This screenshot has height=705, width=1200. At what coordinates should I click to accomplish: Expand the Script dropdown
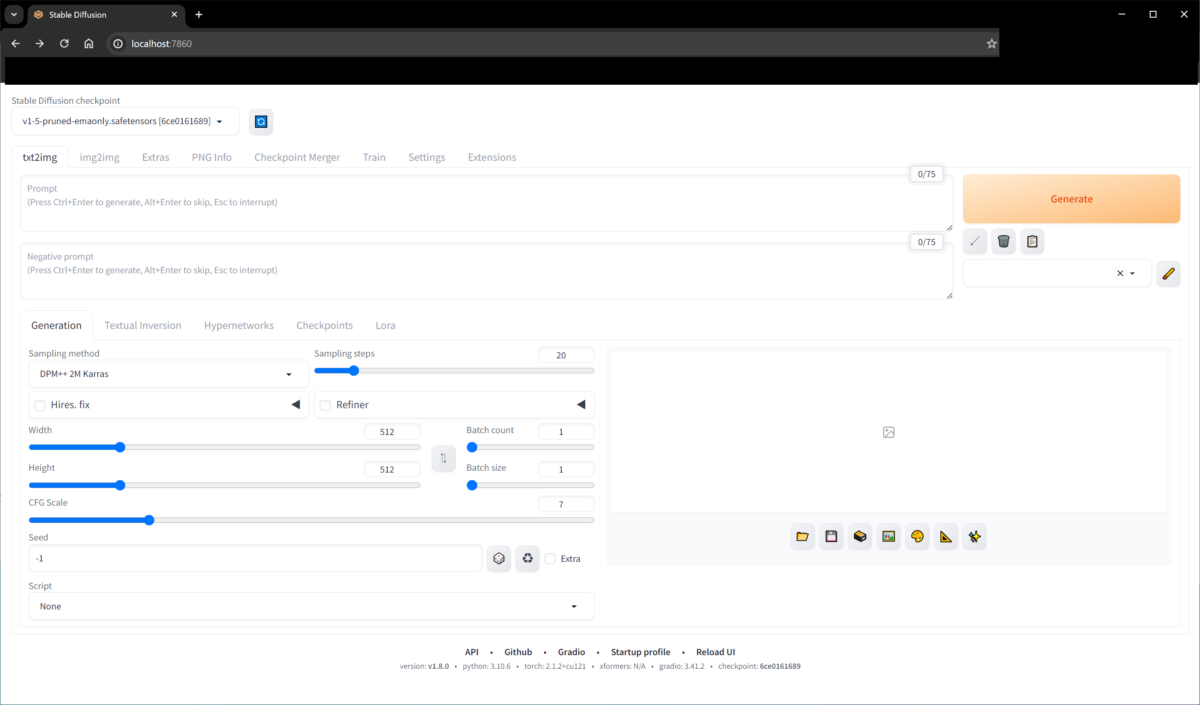click(310, 606)
